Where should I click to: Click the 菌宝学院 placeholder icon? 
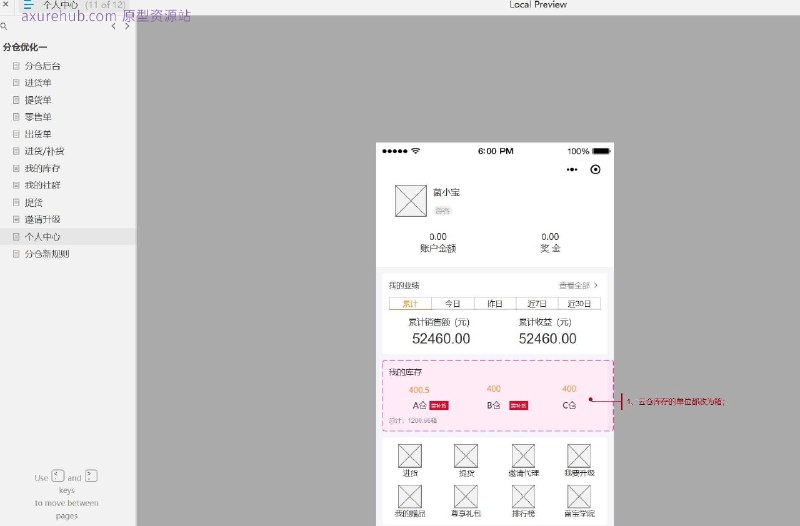point(579,496)
